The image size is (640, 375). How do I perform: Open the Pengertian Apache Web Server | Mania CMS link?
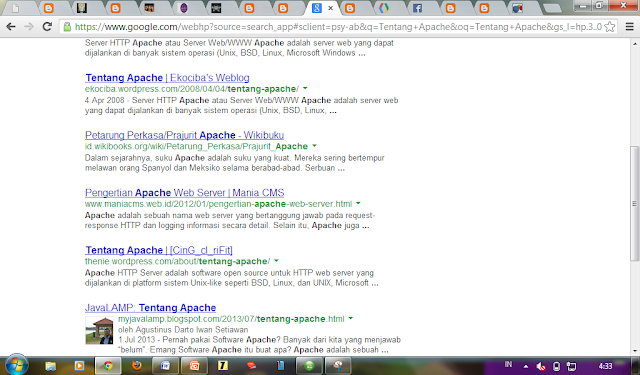tap(184, 193)
